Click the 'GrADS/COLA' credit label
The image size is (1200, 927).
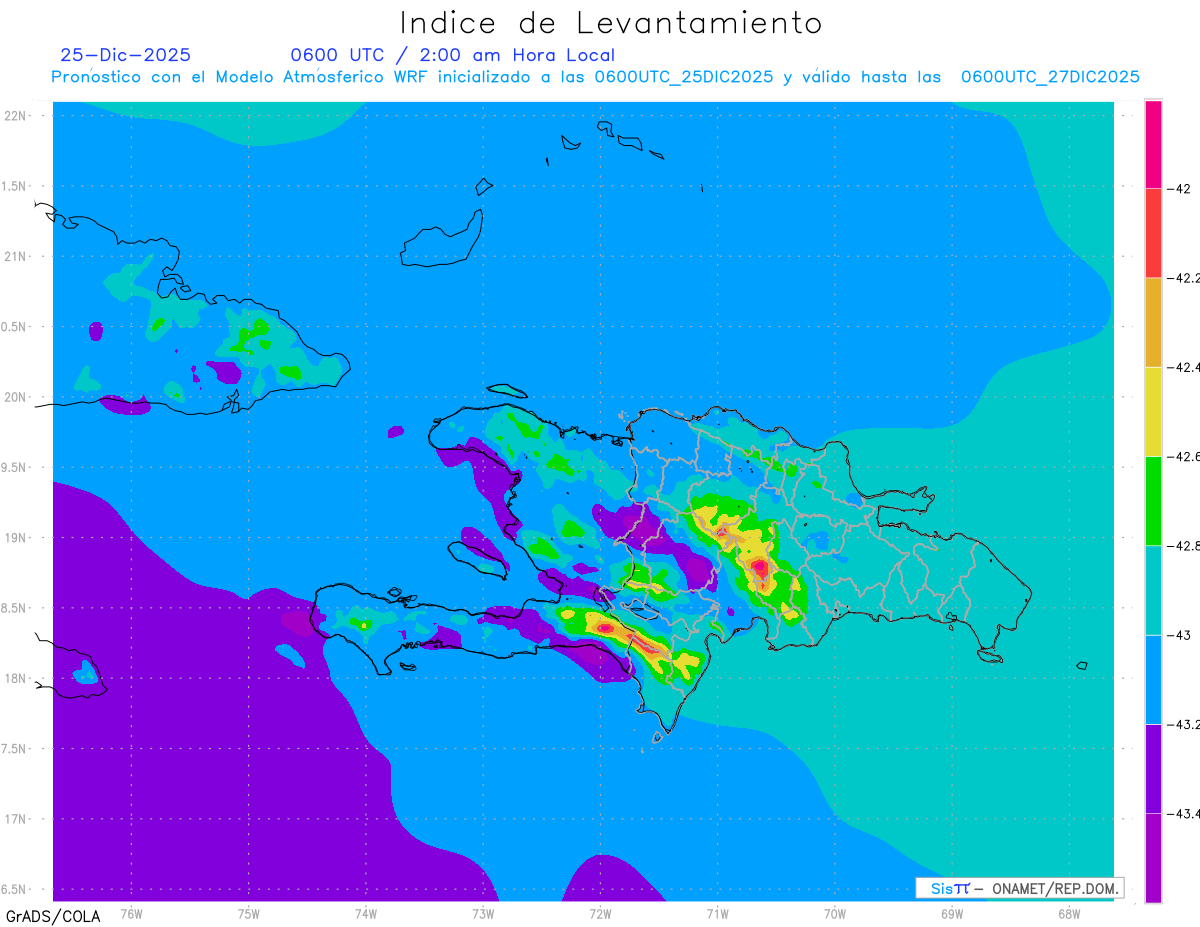click(x=53, y=916)
